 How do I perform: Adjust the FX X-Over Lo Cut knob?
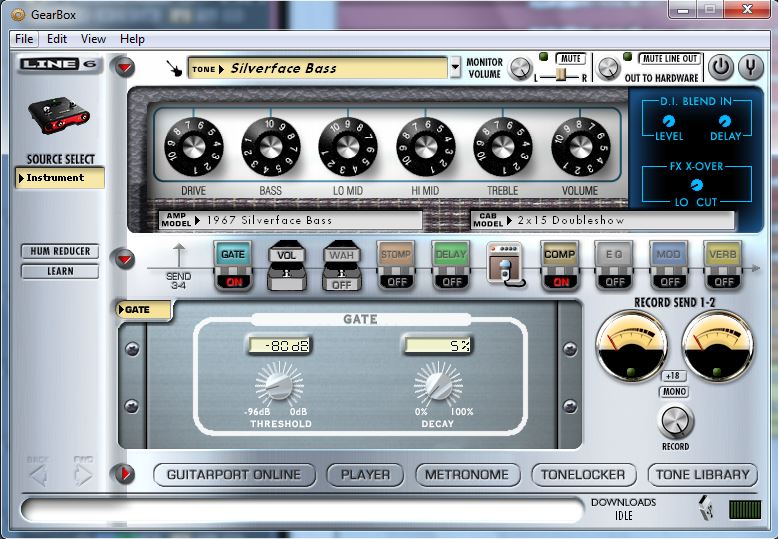point(697,186)
